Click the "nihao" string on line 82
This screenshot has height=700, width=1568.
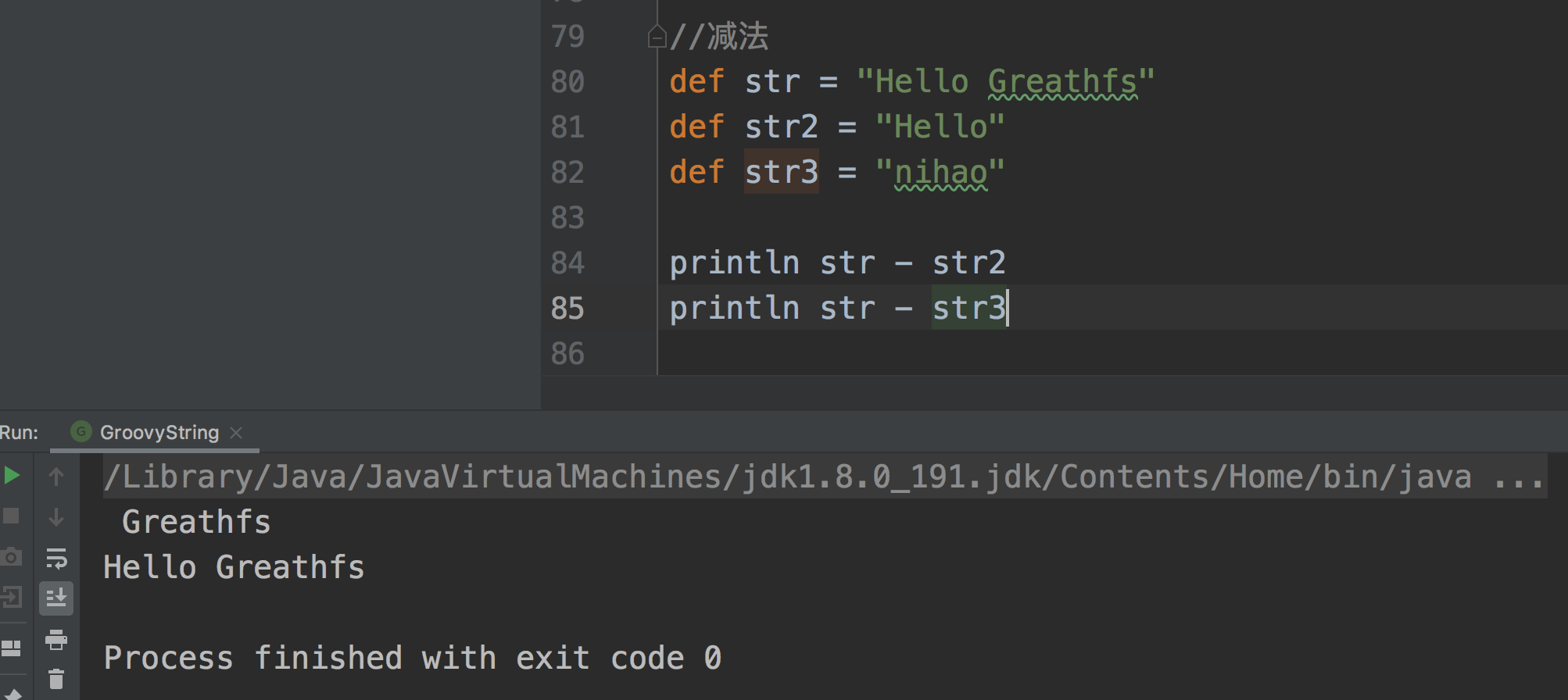[x=940, y=172]
